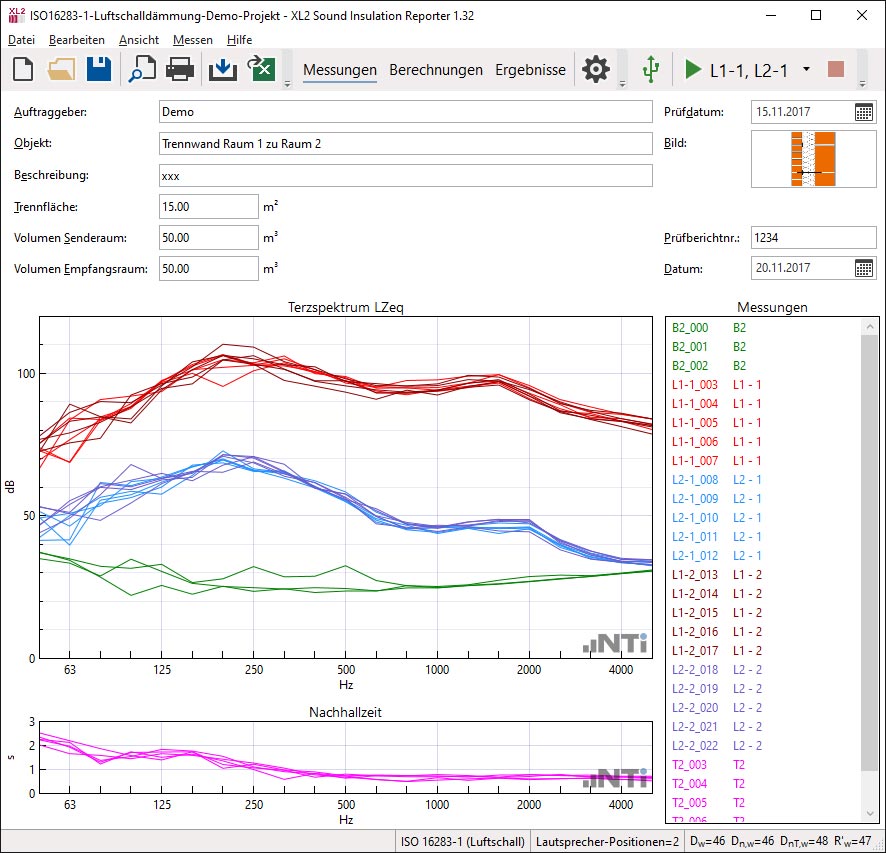
Task: Select measurement L1-1_003 in list
Action: (x=695, y=384)
